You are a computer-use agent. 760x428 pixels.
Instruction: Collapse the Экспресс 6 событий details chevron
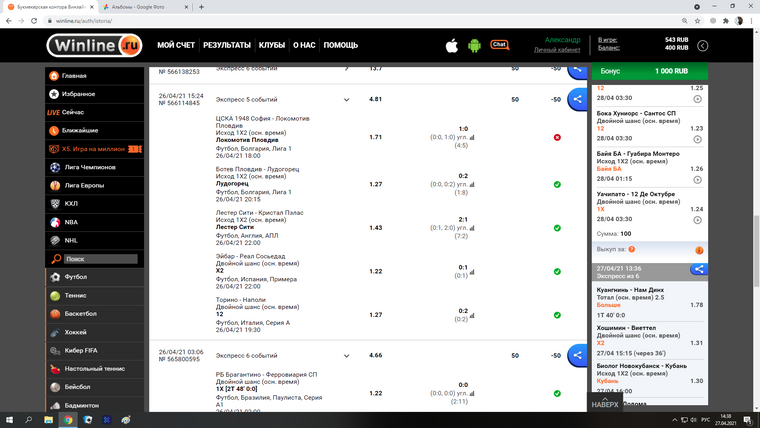(x=346, y=356)
